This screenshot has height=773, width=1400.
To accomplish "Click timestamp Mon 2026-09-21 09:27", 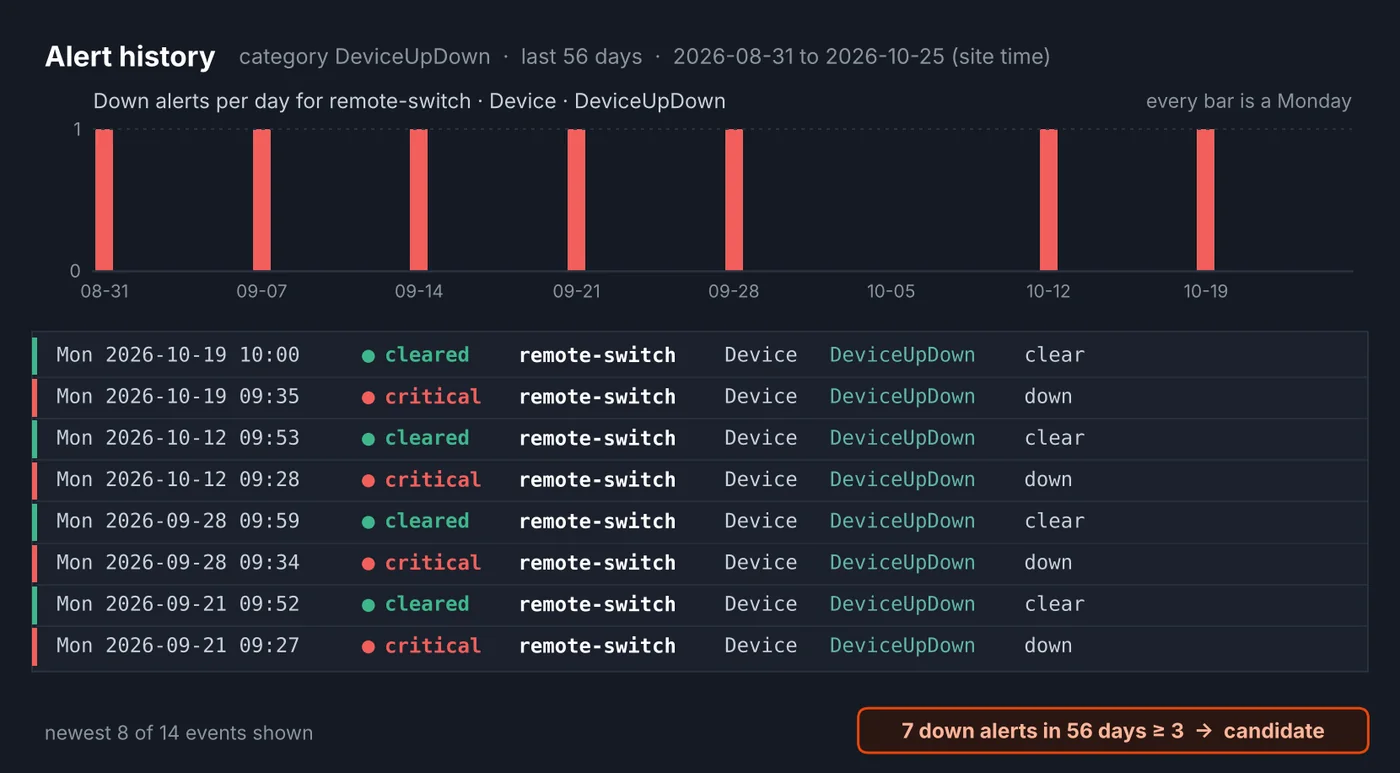I will [178, 646].
